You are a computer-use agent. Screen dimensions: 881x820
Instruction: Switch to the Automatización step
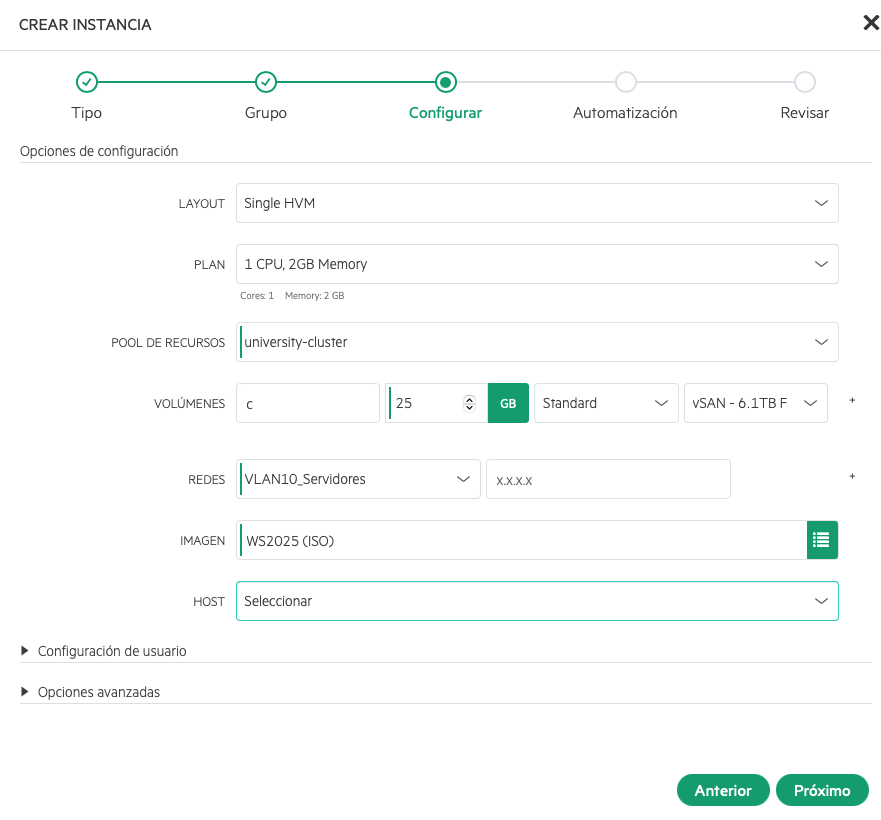625,82
